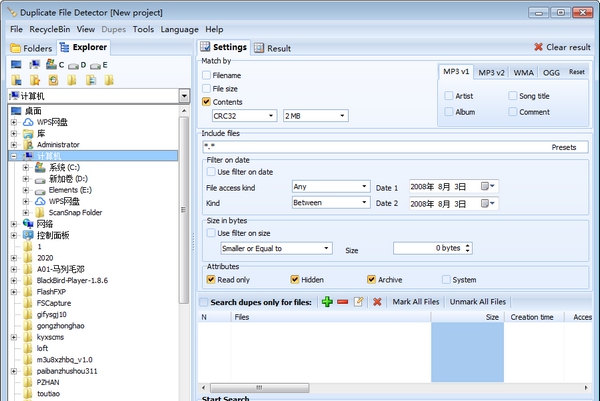Open the Smaller or Equal to dropdown
This screenshot has height=401, width=600.
click(276, 248)
